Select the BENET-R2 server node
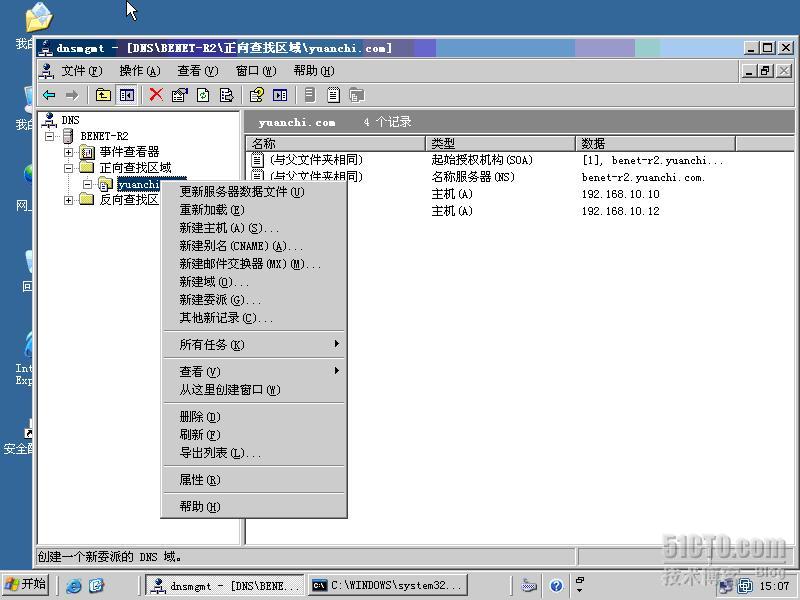 (104, 136)
